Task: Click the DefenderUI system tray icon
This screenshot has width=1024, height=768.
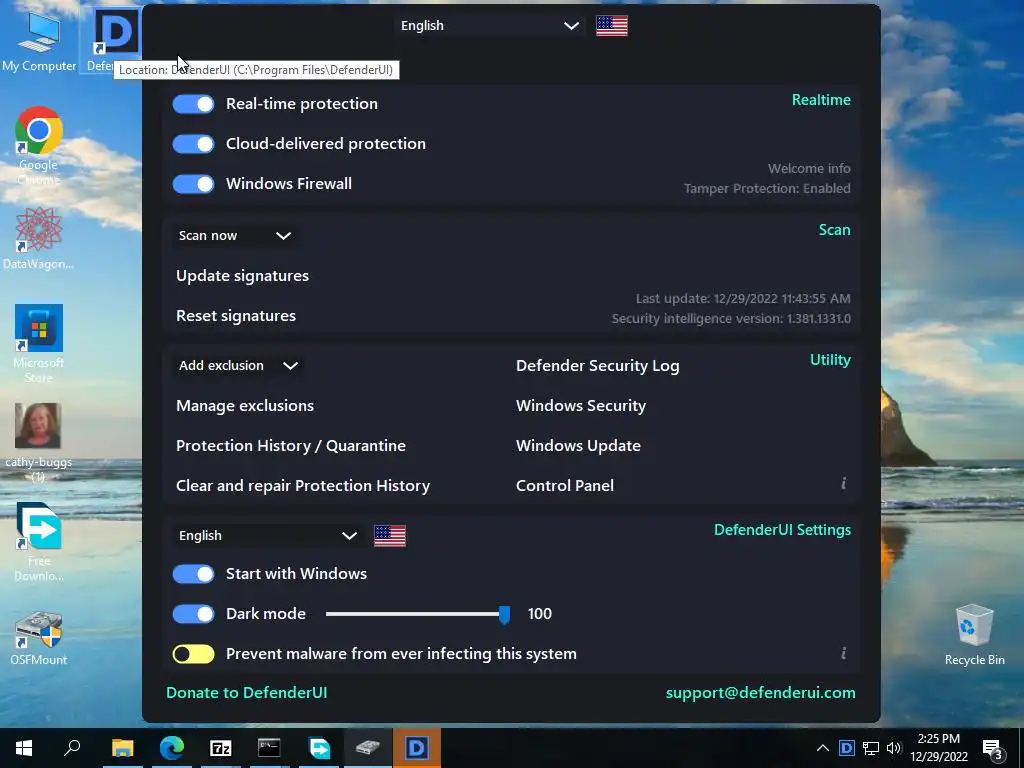Action: coord(846,748)
